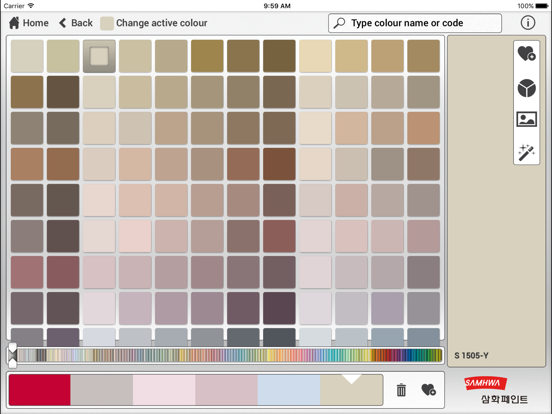Pick the rose swatch starting seventh row
Screen dimensions: 552x414
27,272
